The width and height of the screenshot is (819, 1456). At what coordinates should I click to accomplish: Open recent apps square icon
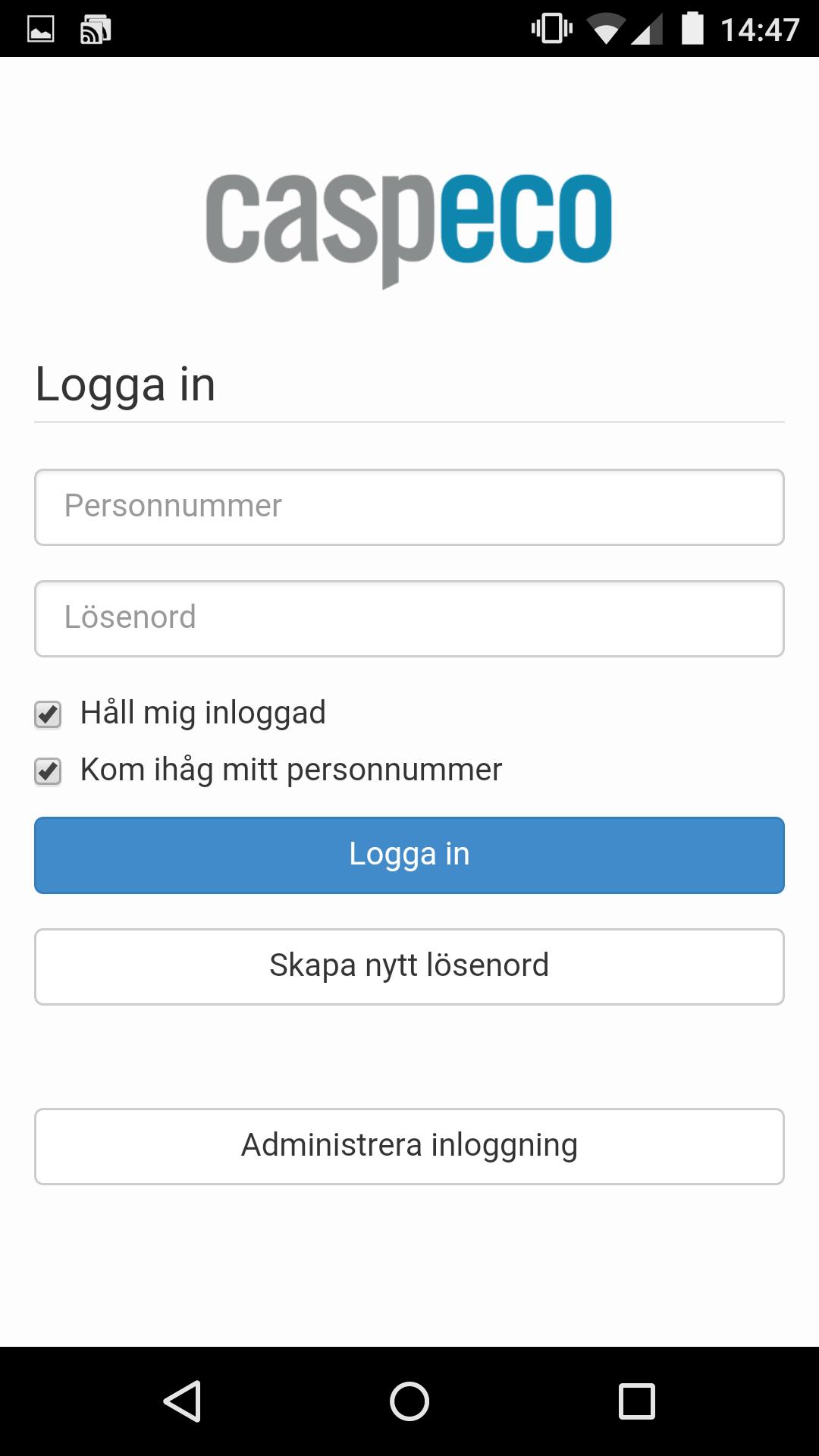[x=637, y=1401]
